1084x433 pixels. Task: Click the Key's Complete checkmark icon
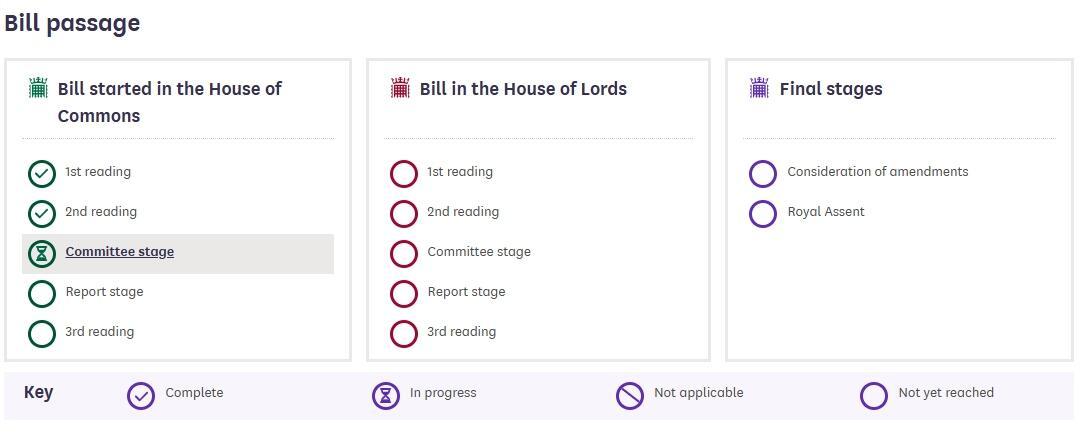(x=141, y=396)
